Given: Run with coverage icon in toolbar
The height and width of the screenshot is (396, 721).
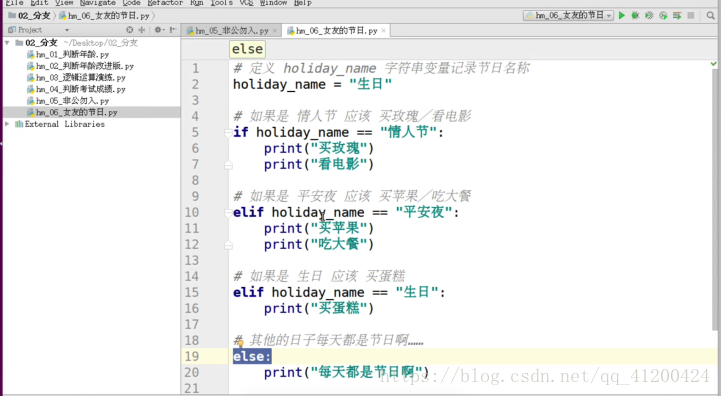Looking at the screenshot, I should [649, 15].
